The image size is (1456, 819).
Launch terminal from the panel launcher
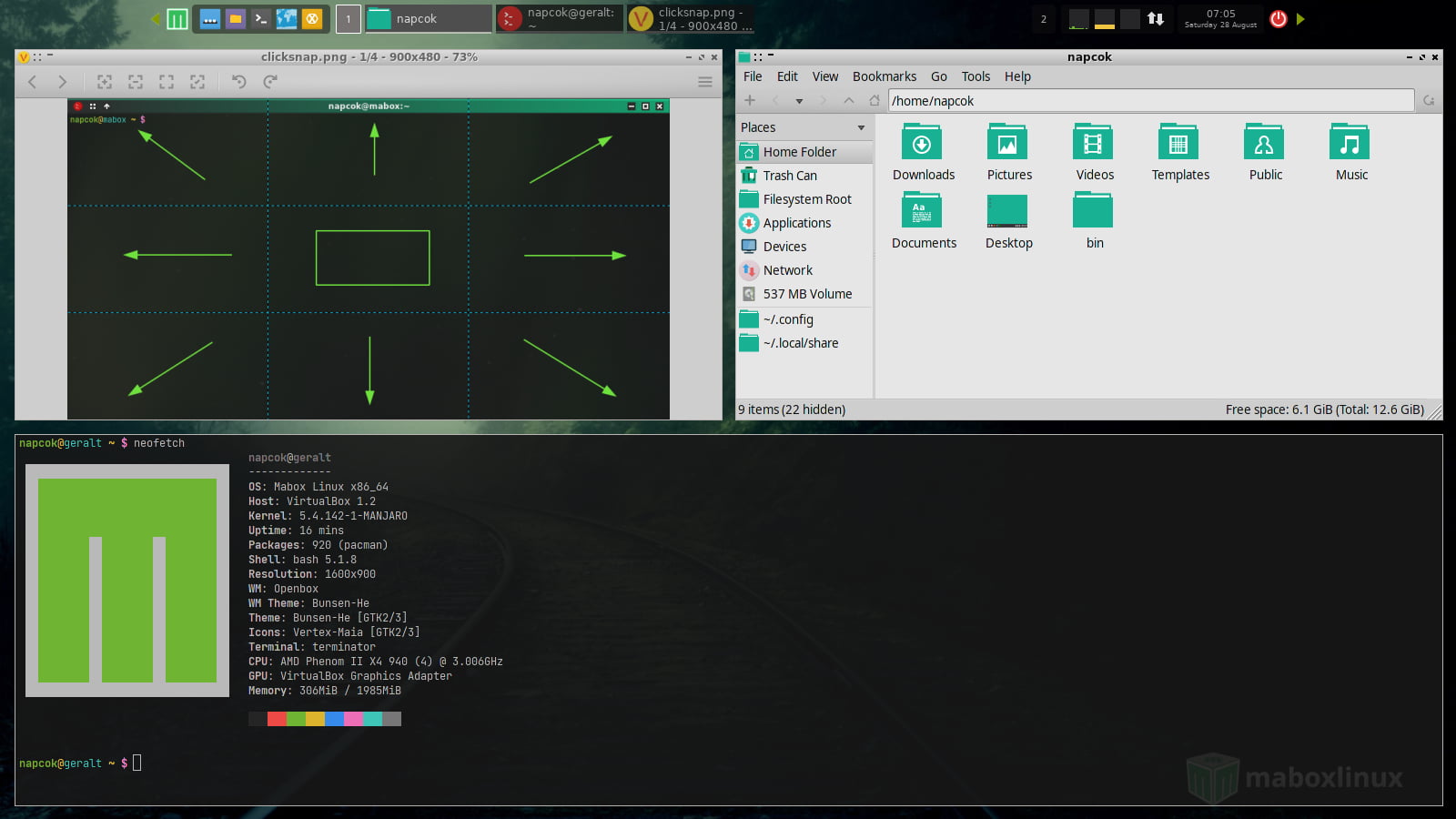(261, 18)
